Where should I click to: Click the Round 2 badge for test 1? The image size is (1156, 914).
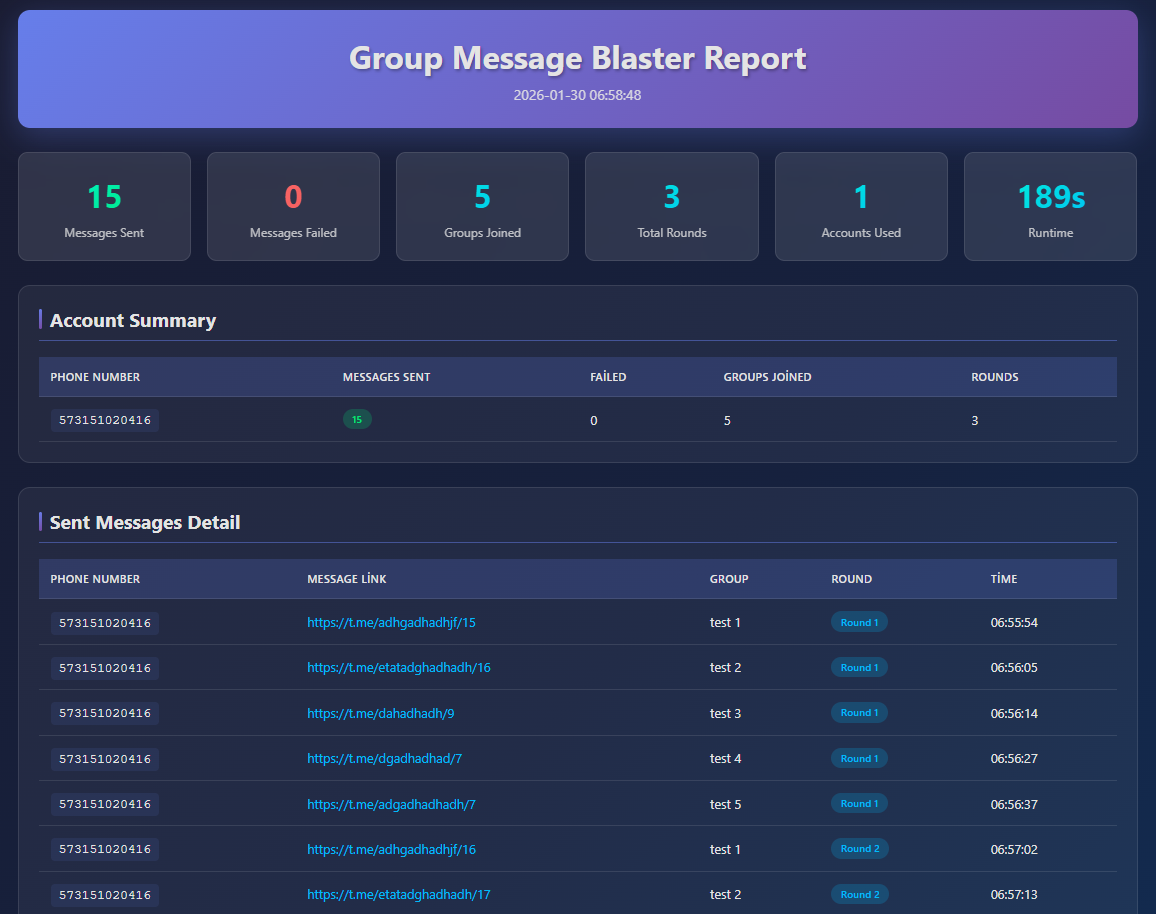pyautogui.click(x=859, y=848)
